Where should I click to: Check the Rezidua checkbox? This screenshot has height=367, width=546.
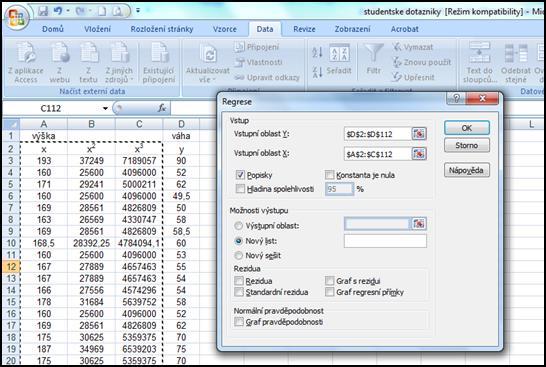239,281
